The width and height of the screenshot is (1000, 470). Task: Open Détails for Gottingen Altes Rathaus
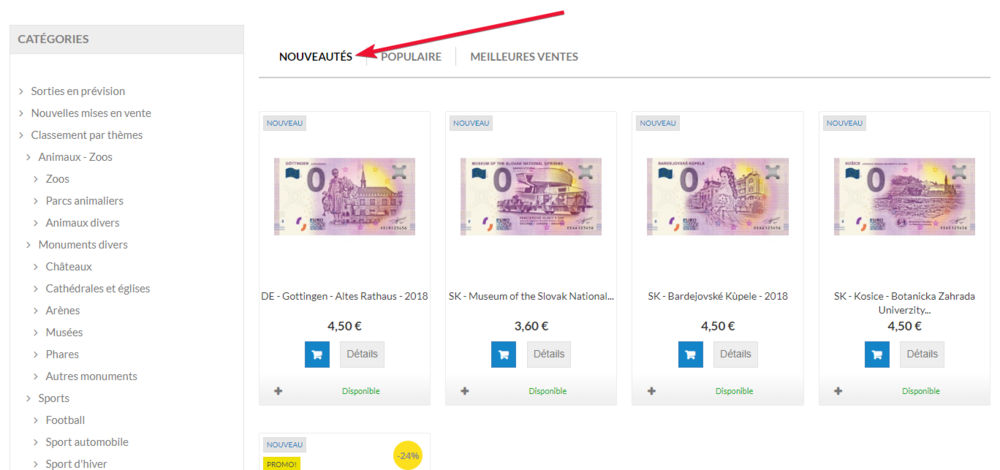click(x=362, y=355)
